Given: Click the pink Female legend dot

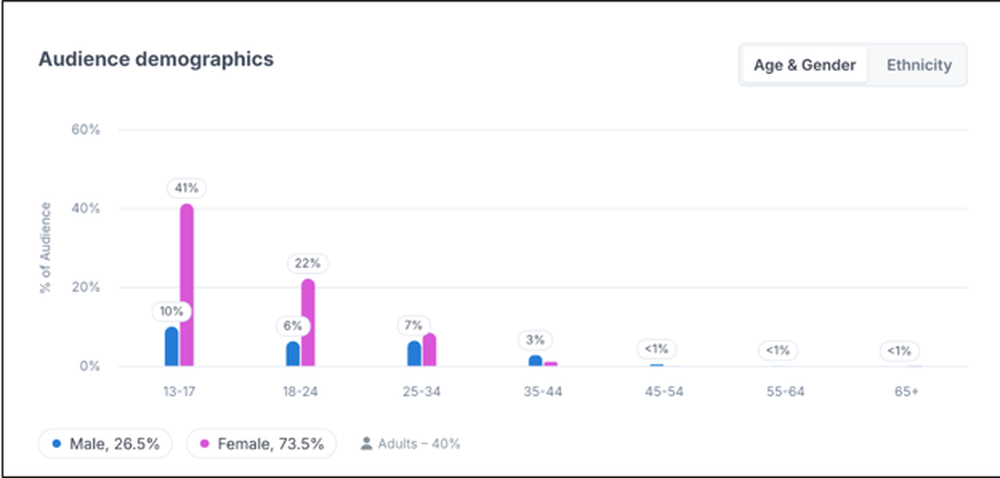Looking at the screenshot, I should click(x=205, y=444).
